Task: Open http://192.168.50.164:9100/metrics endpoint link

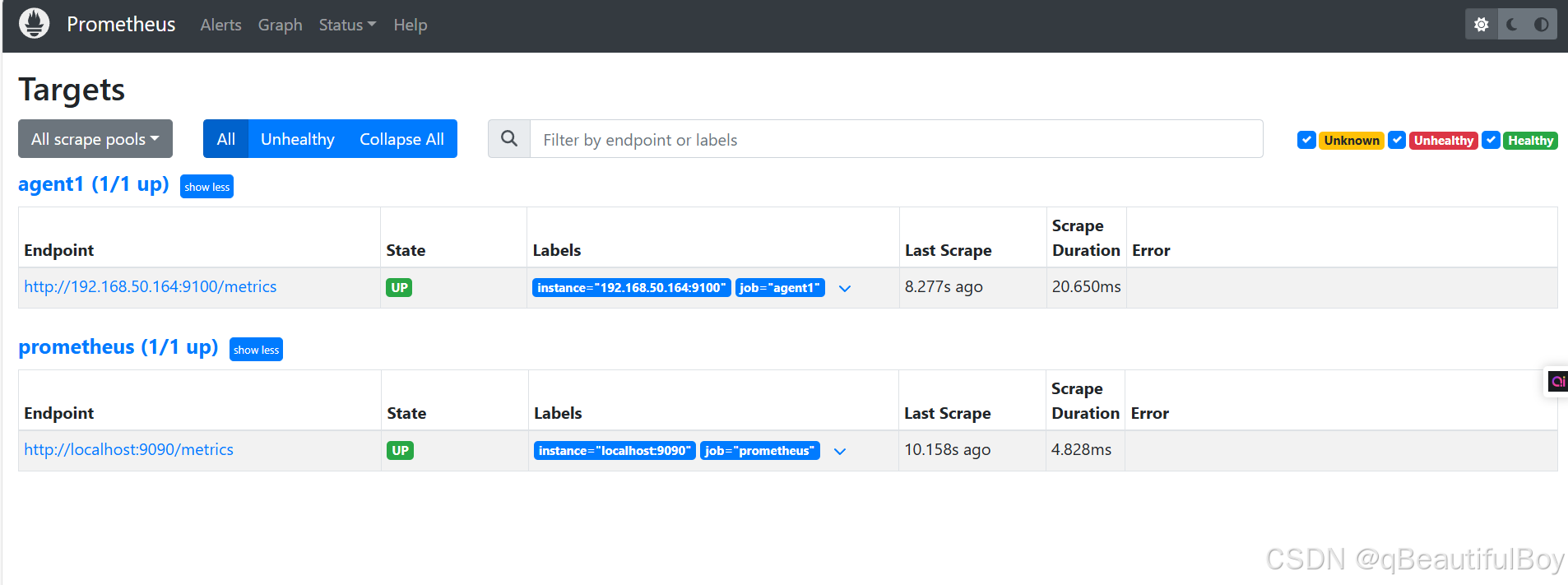Action: tap(151, 286)
